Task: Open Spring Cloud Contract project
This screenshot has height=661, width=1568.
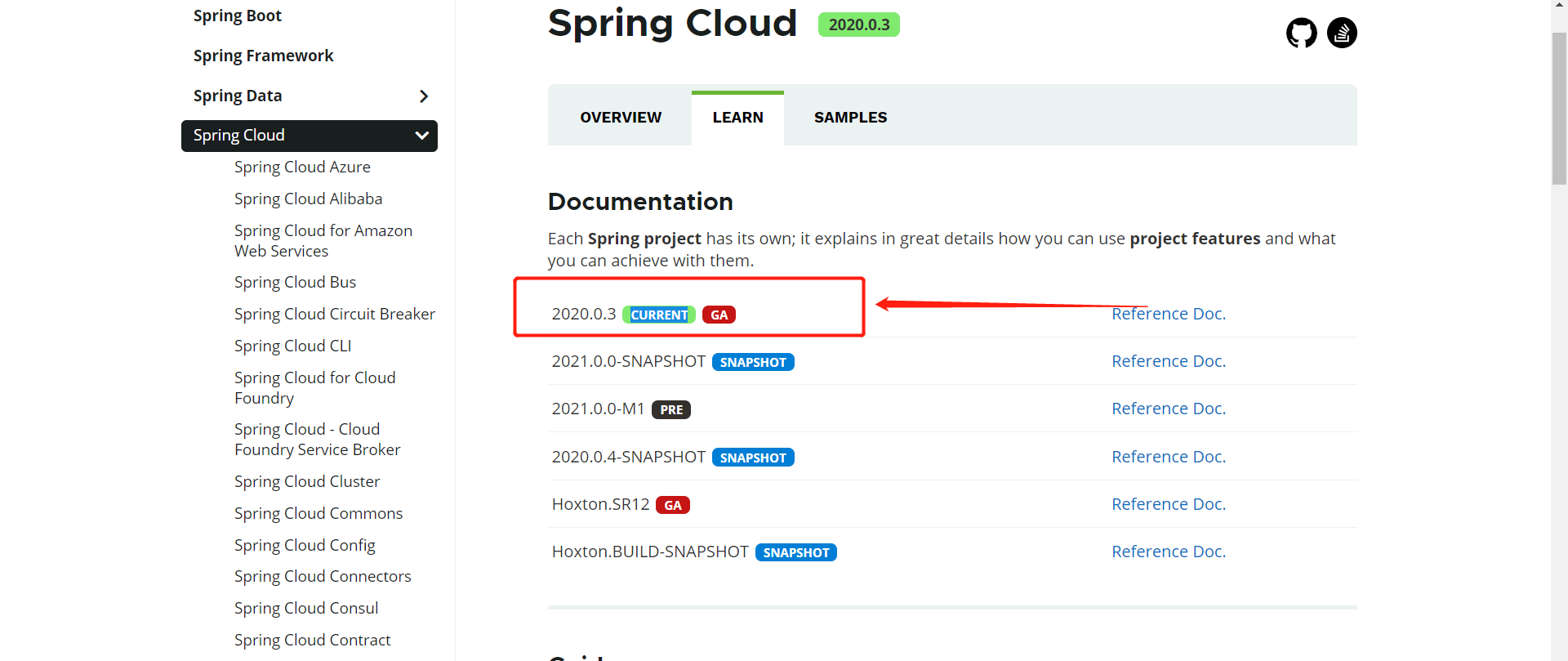Action: tap(312, 640)
